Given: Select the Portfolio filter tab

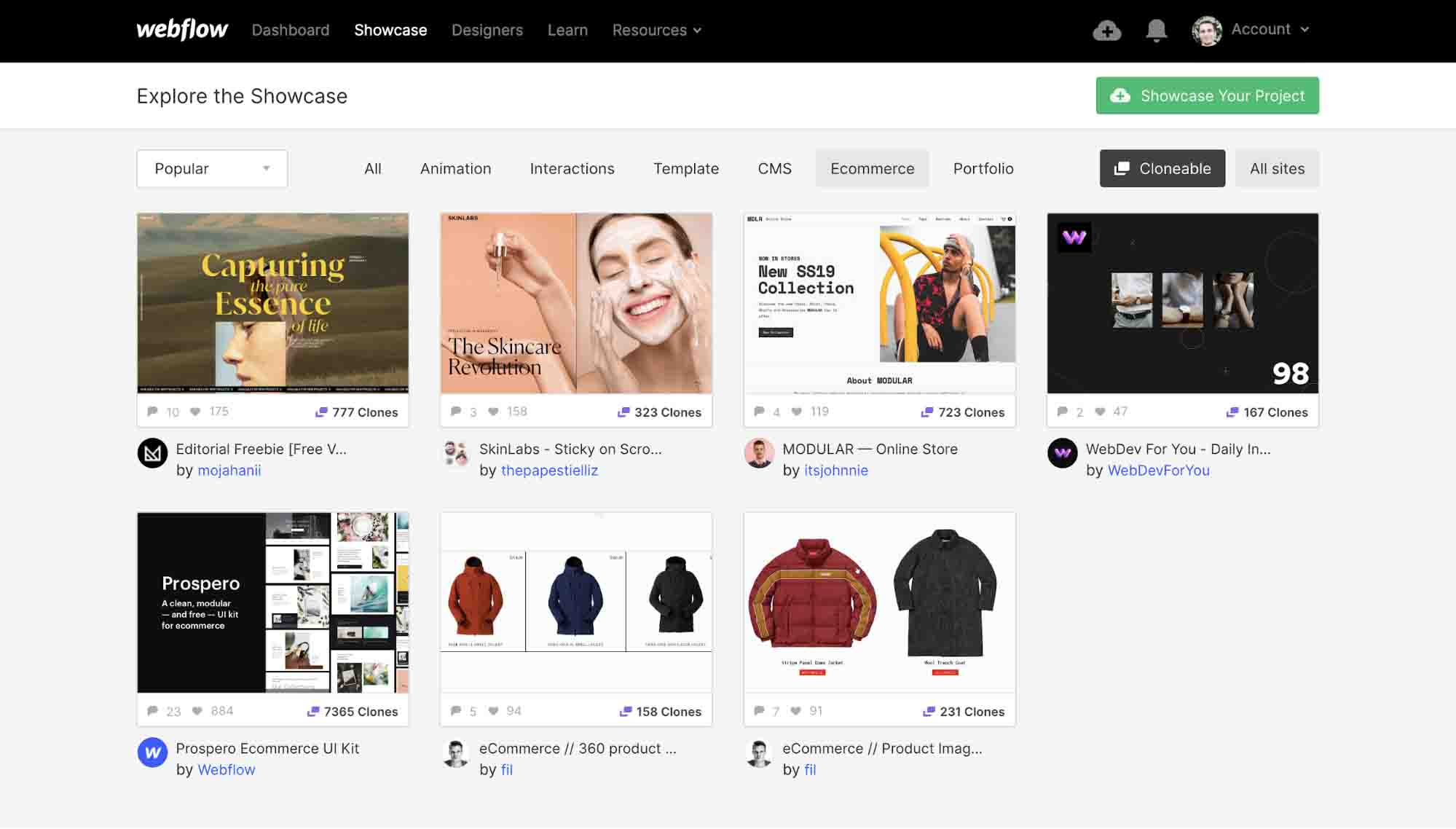Looking at the screenshot, I should 983,168.
